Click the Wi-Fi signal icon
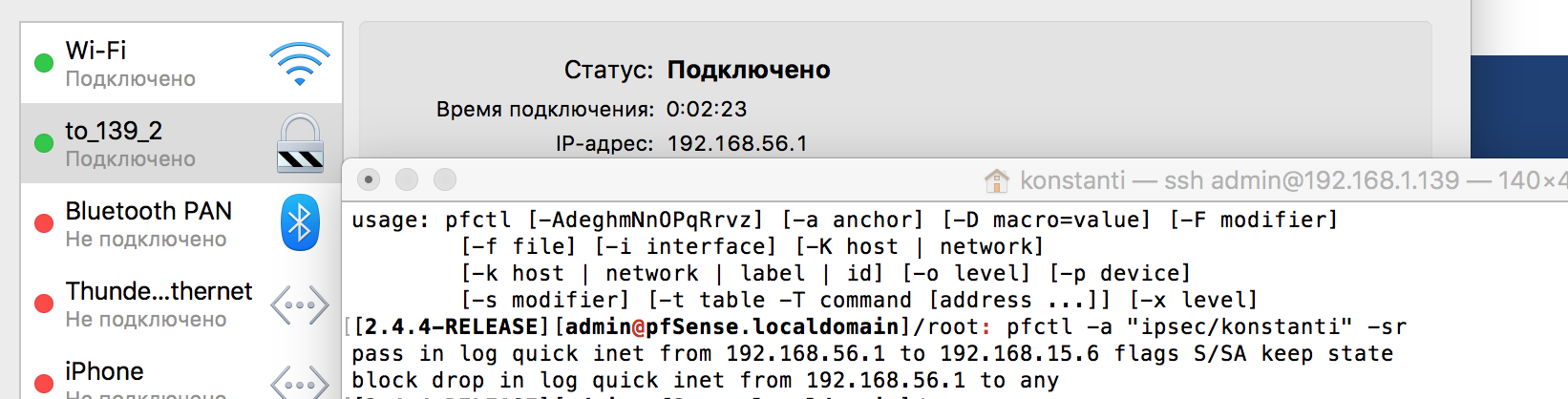This screenshot has height=399, width=1568. coord(300,64)
